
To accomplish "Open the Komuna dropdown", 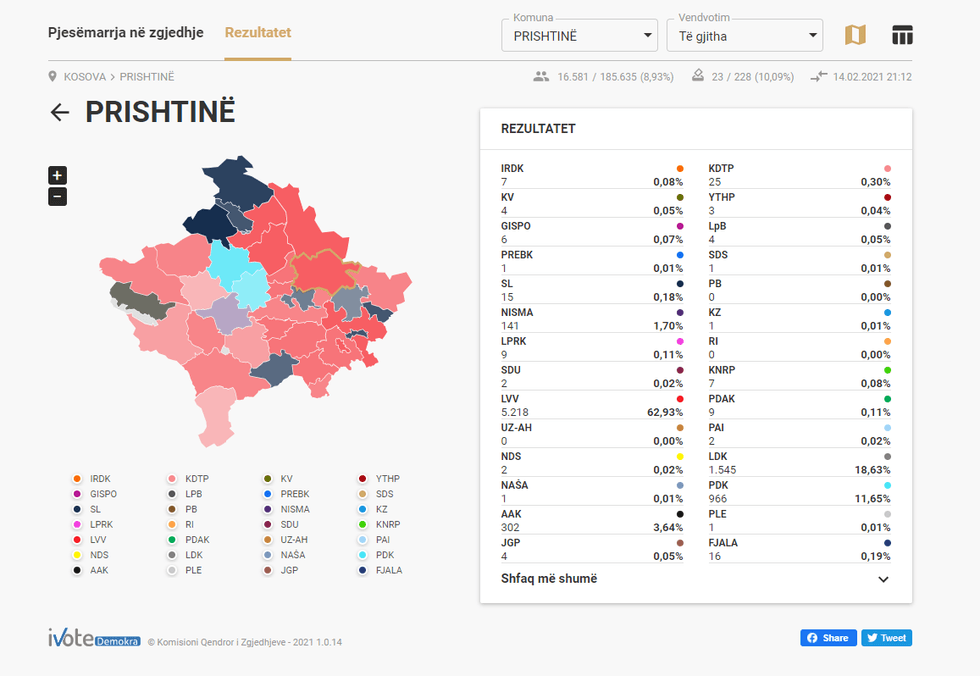I will coord(579,36).
